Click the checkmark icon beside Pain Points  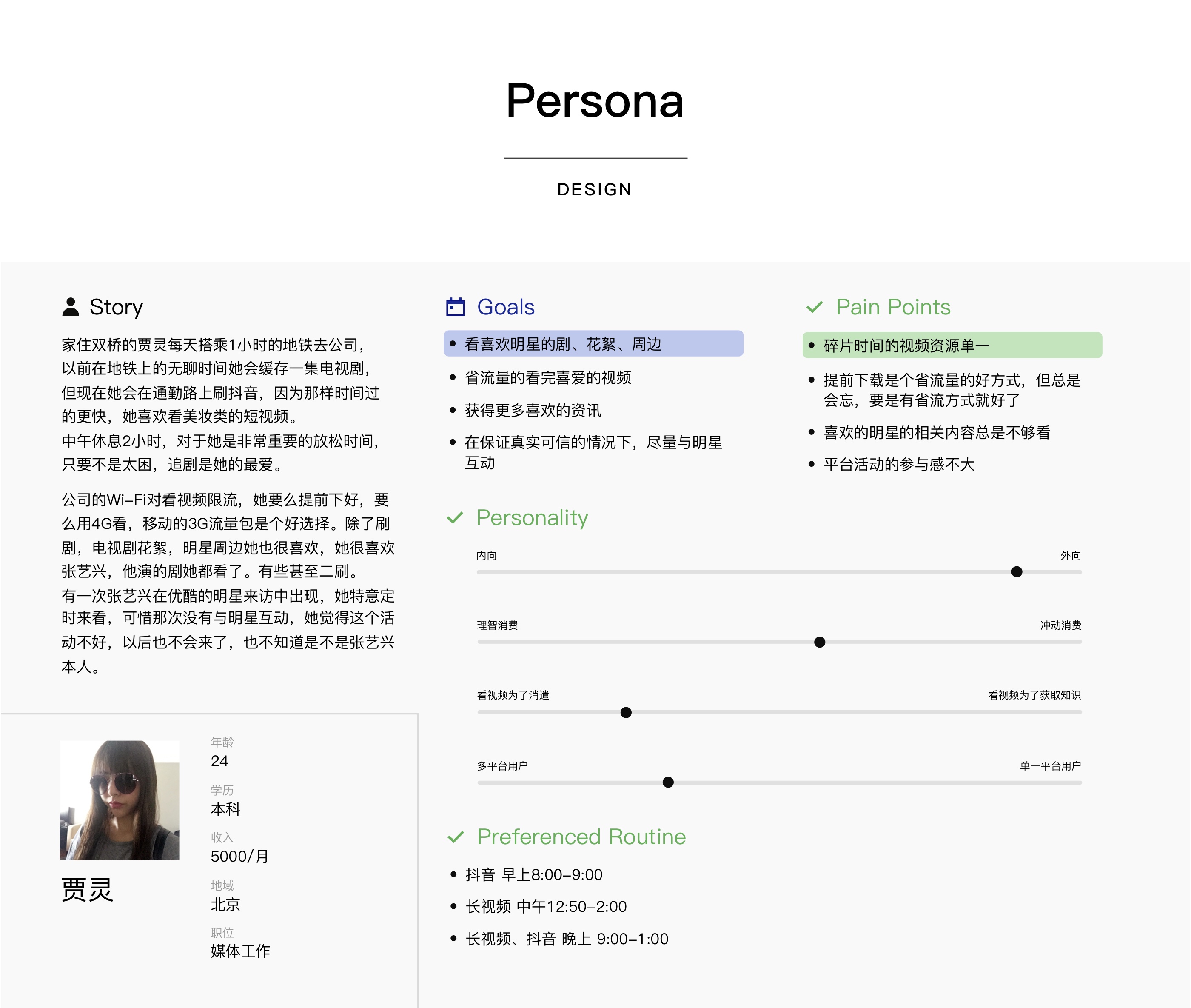point(814,307)
